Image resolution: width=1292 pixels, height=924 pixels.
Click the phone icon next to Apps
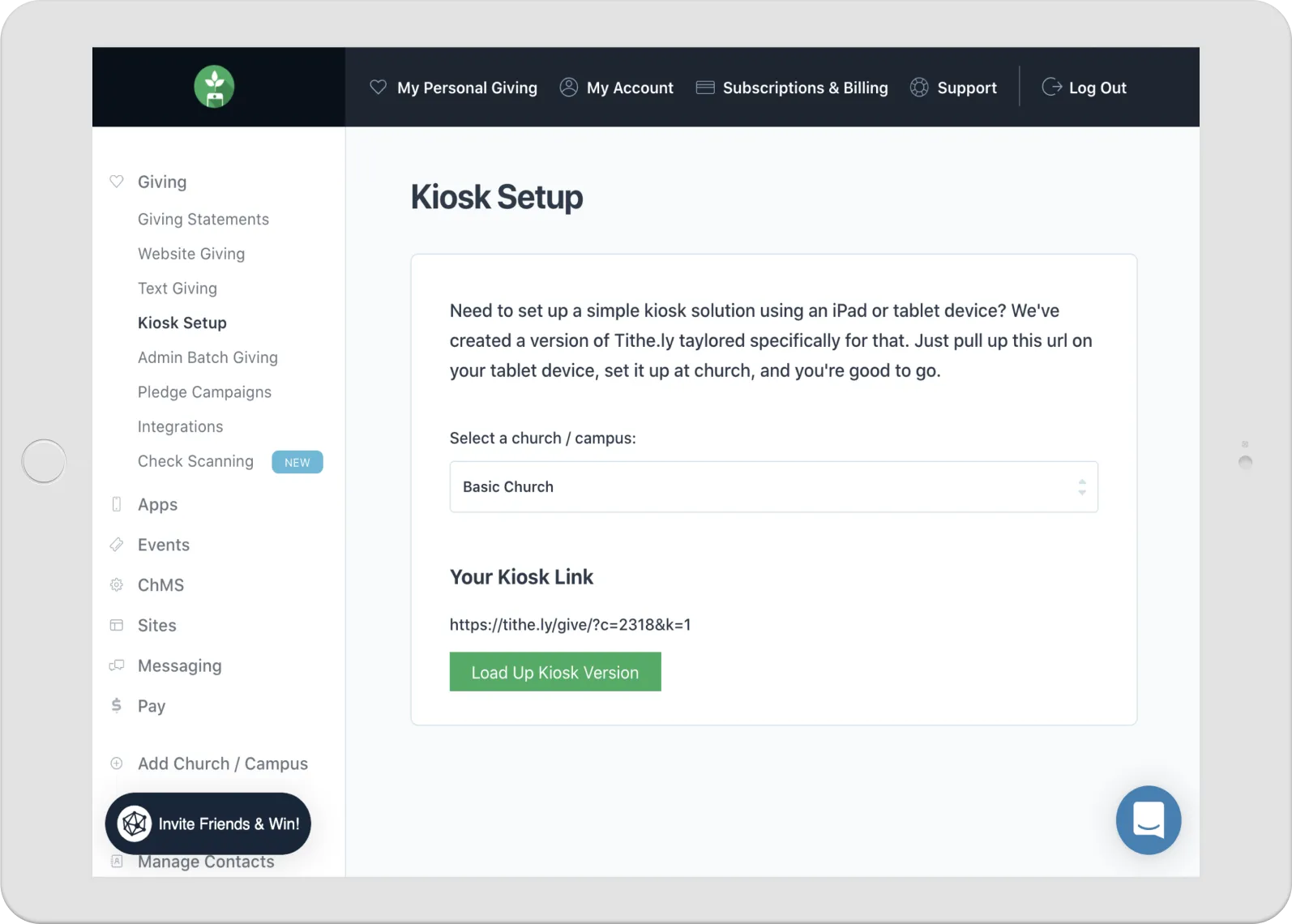tap(117, 504)
